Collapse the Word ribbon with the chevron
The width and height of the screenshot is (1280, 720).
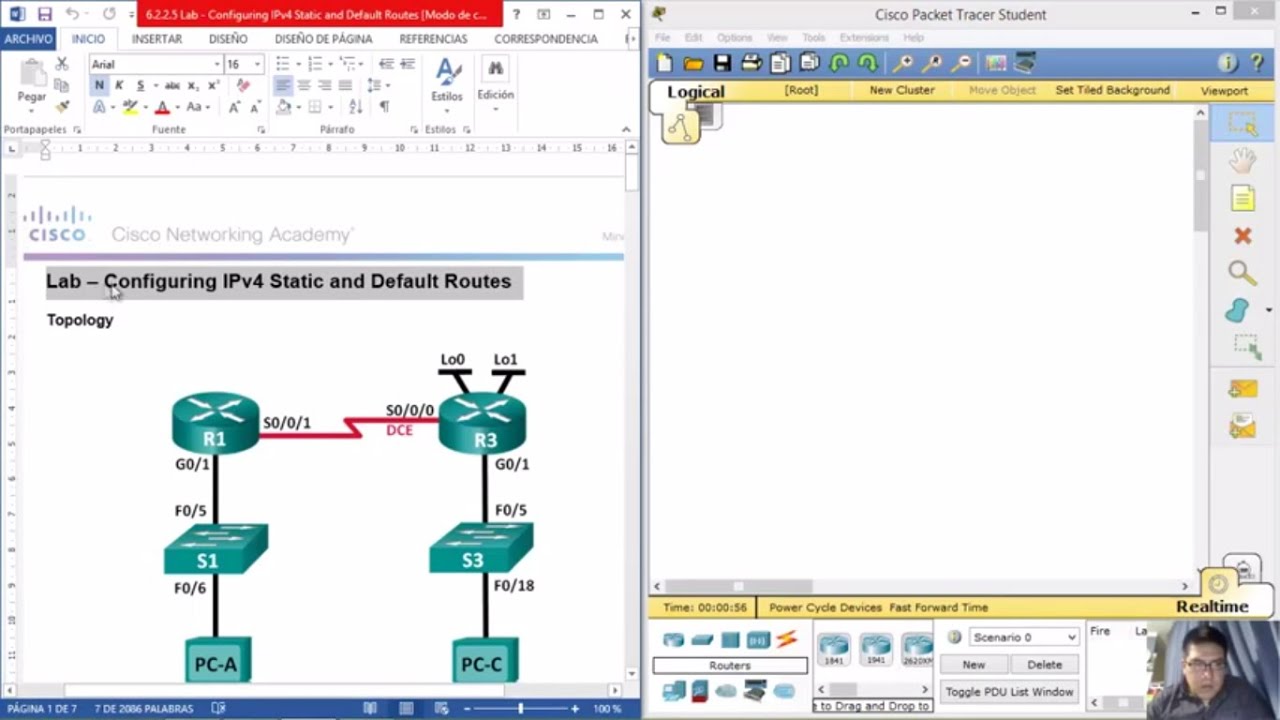626,129
